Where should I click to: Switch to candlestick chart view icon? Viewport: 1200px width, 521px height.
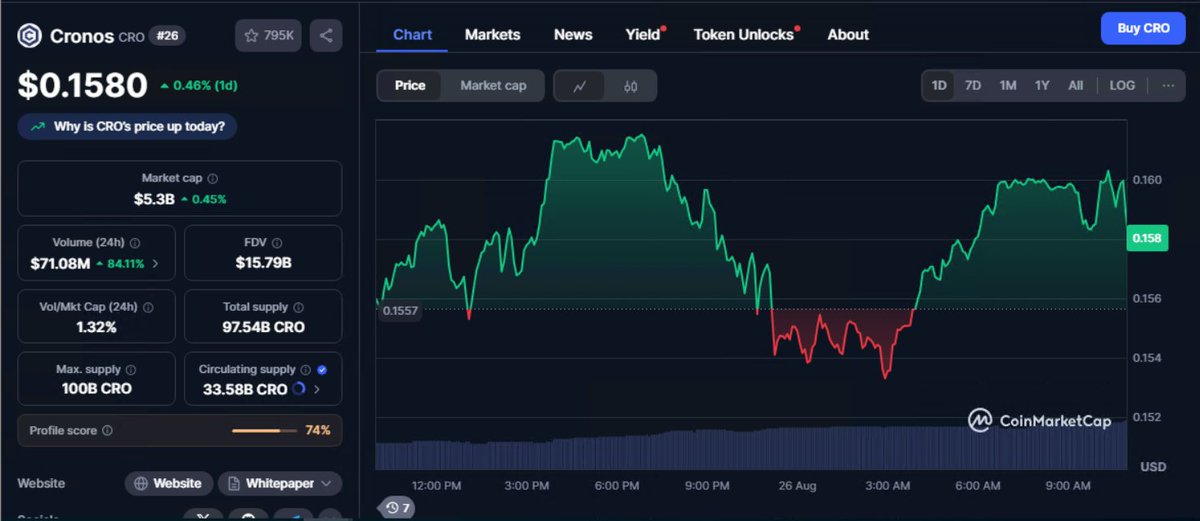[630, 86]
